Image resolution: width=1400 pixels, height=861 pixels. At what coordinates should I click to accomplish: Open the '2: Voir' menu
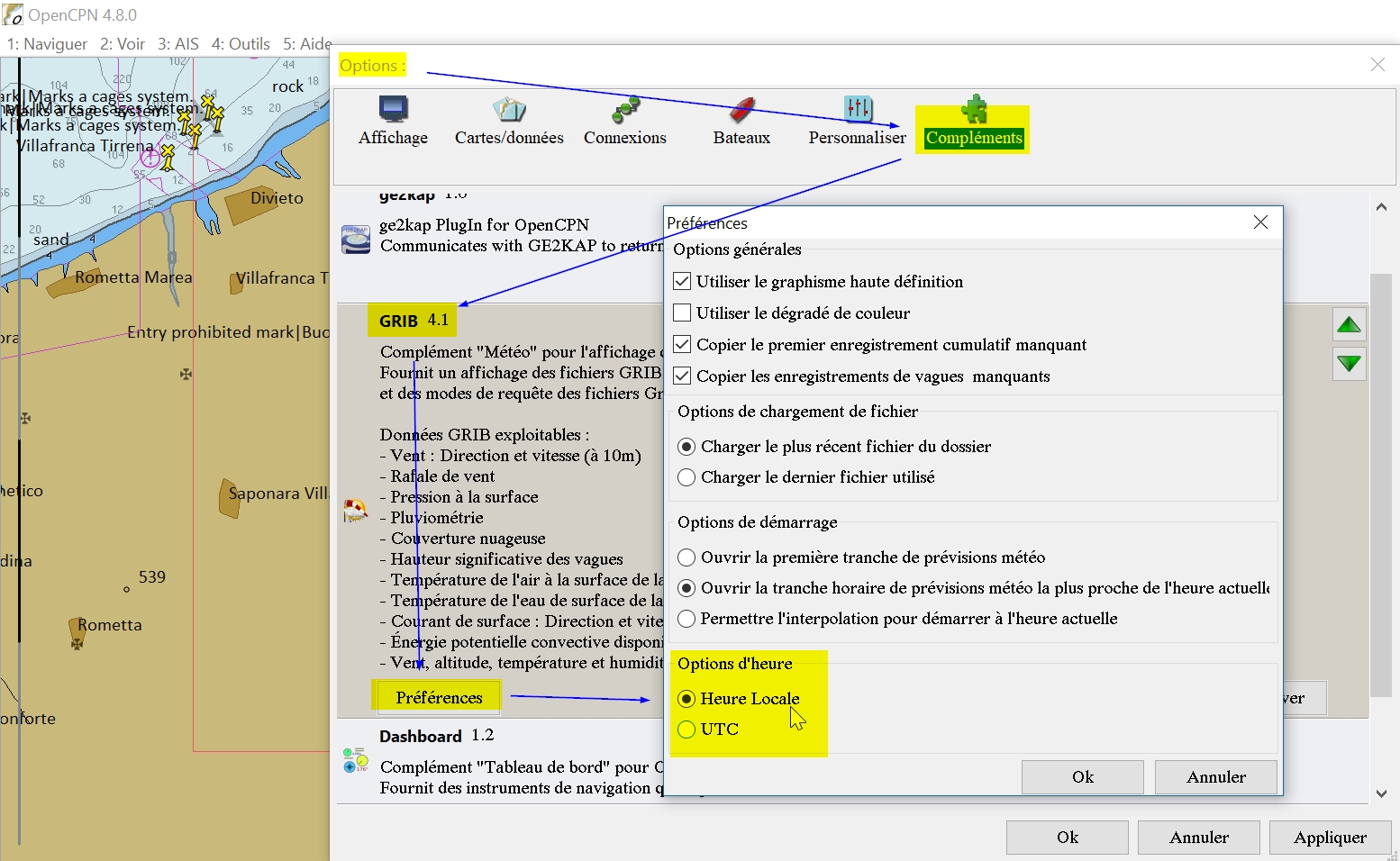[x=123, y=44]
